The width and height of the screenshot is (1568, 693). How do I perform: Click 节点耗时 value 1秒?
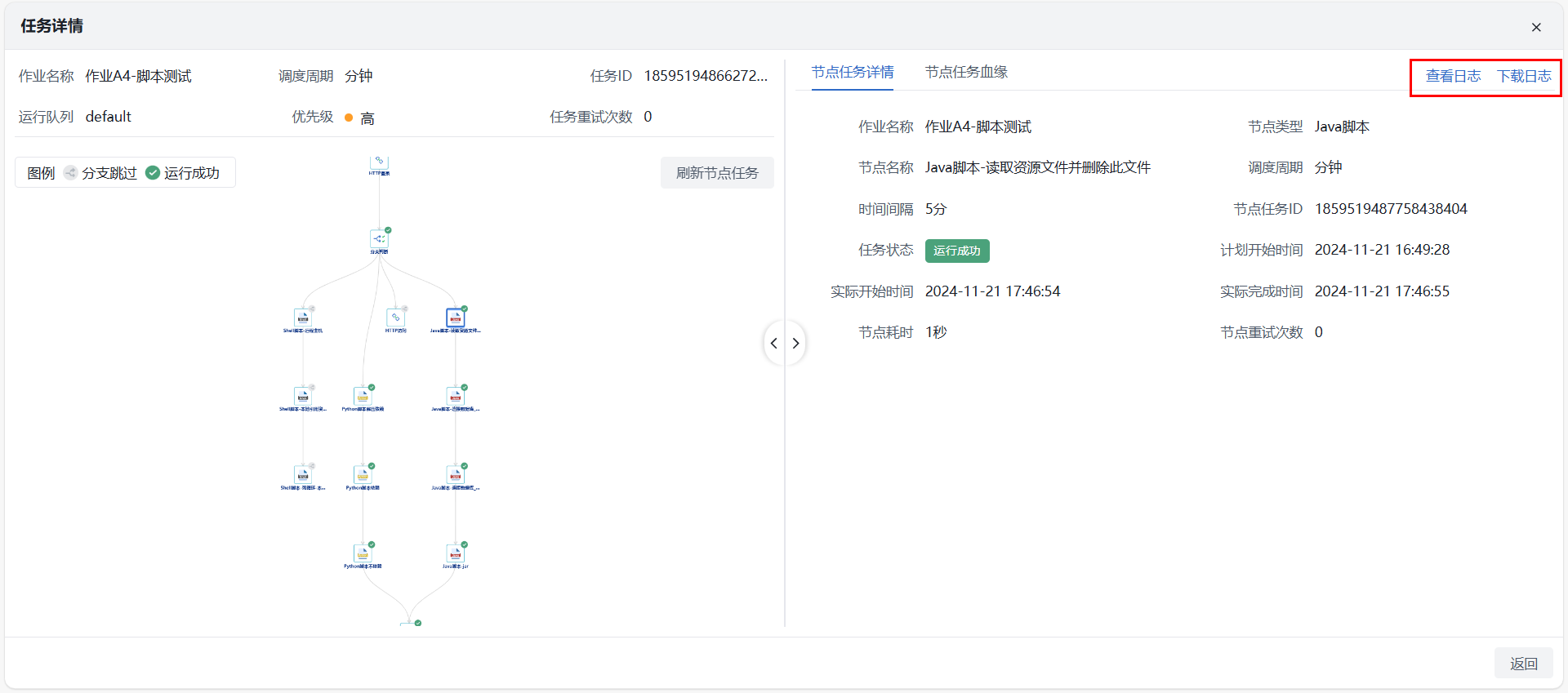point(936,332)
